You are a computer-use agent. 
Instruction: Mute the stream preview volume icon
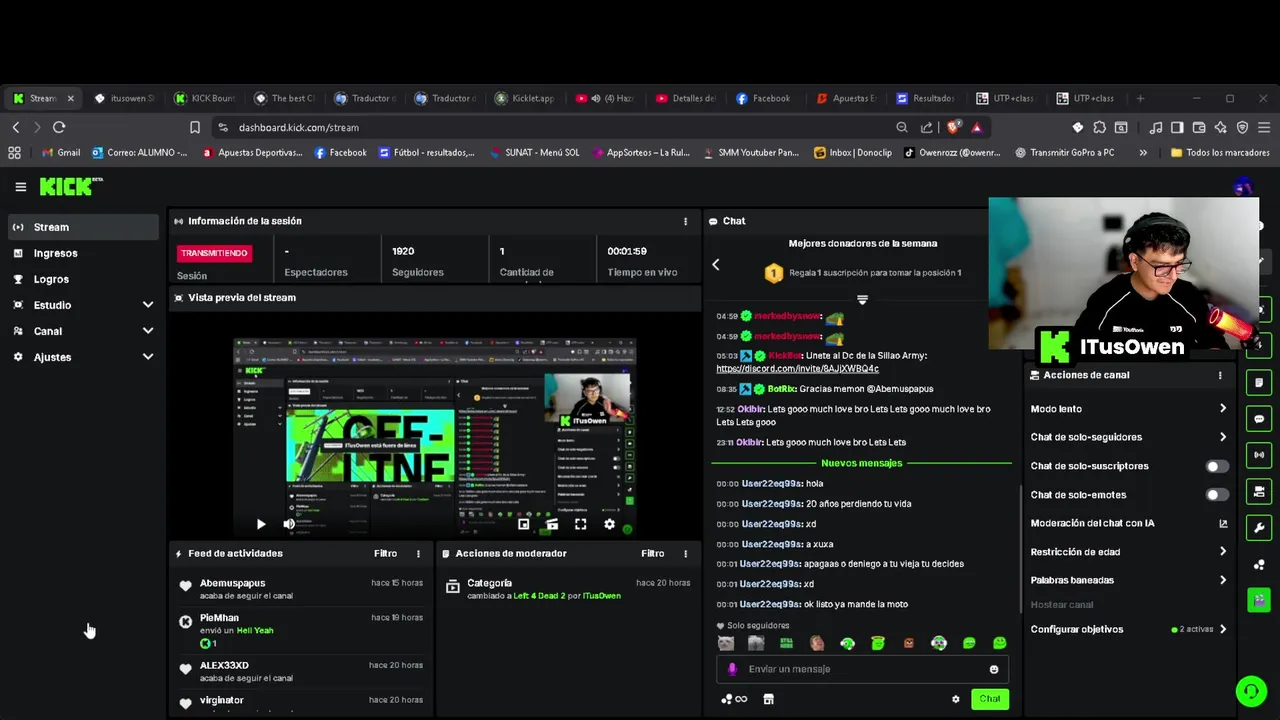pyautogui.click(x=289, y=524)
